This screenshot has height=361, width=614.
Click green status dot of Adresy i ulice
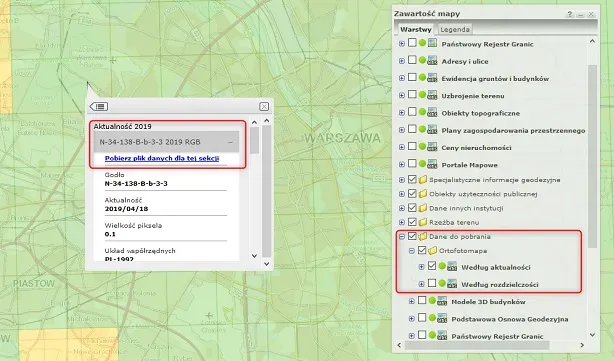[422, 60]
